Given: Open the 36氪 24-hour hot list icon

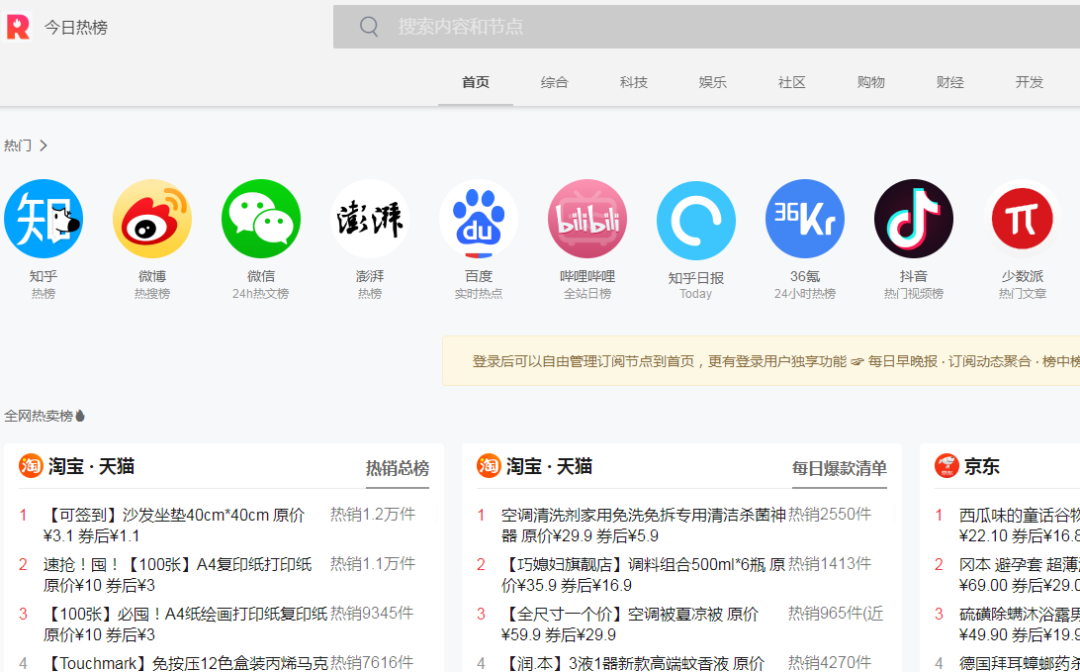Looking at the screenshot, I should [805, 219].
